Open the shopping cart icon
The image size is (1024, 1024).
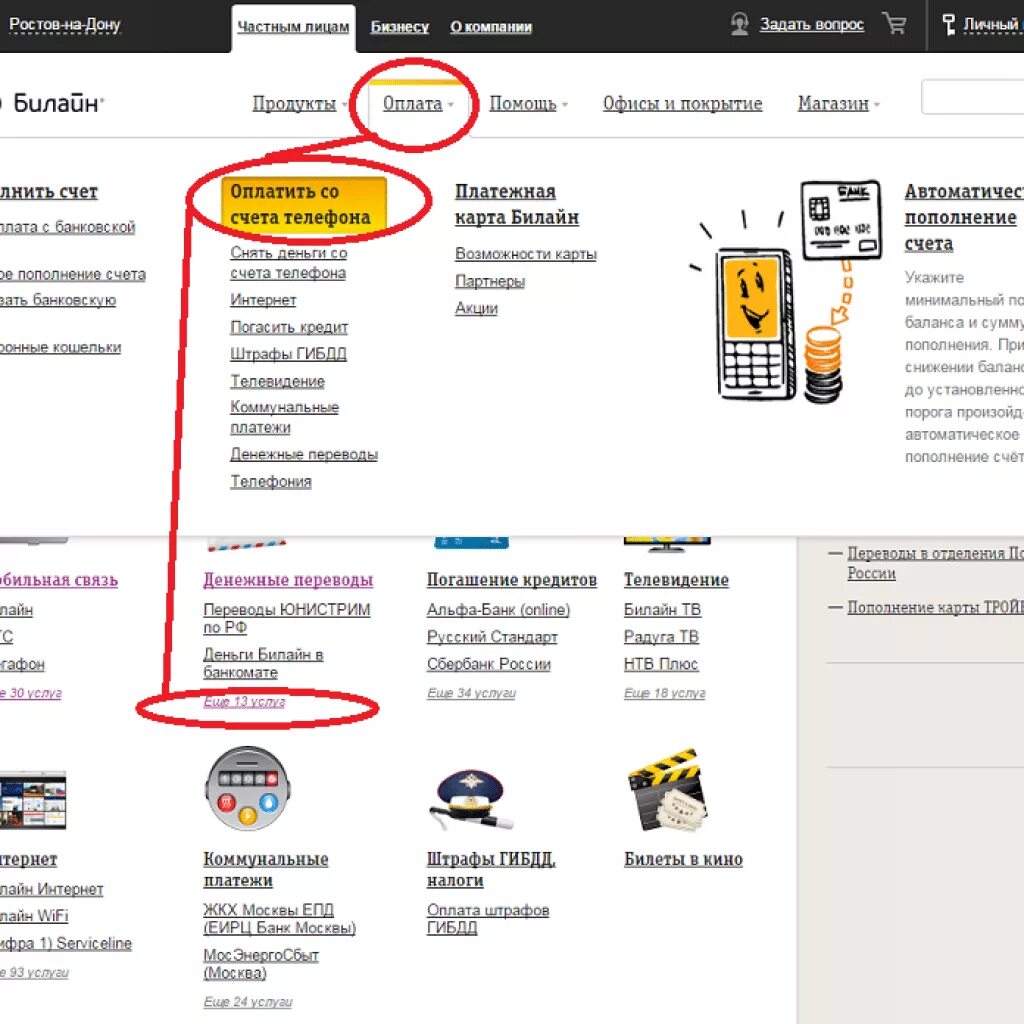click(894, 24)
